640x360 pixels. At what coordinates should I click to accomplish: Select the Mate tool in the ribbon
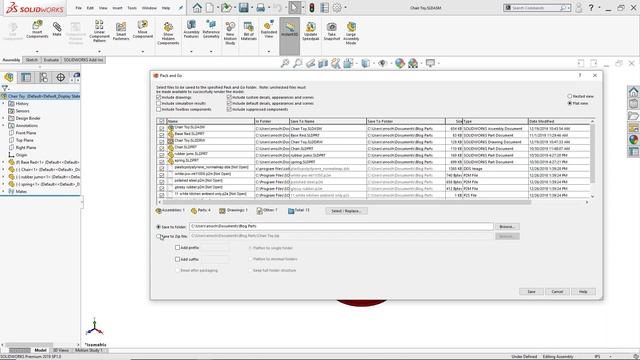tap(57, 29)
